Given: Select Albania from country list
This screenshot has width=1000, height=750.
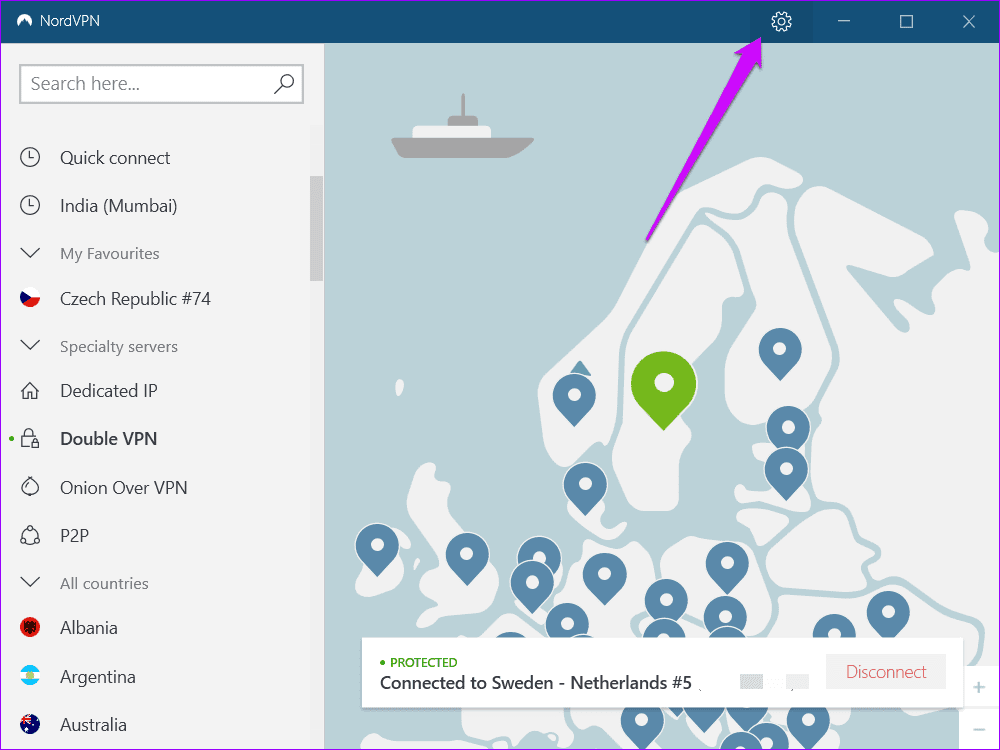Looking at the screenshot, I should [89, 628].
